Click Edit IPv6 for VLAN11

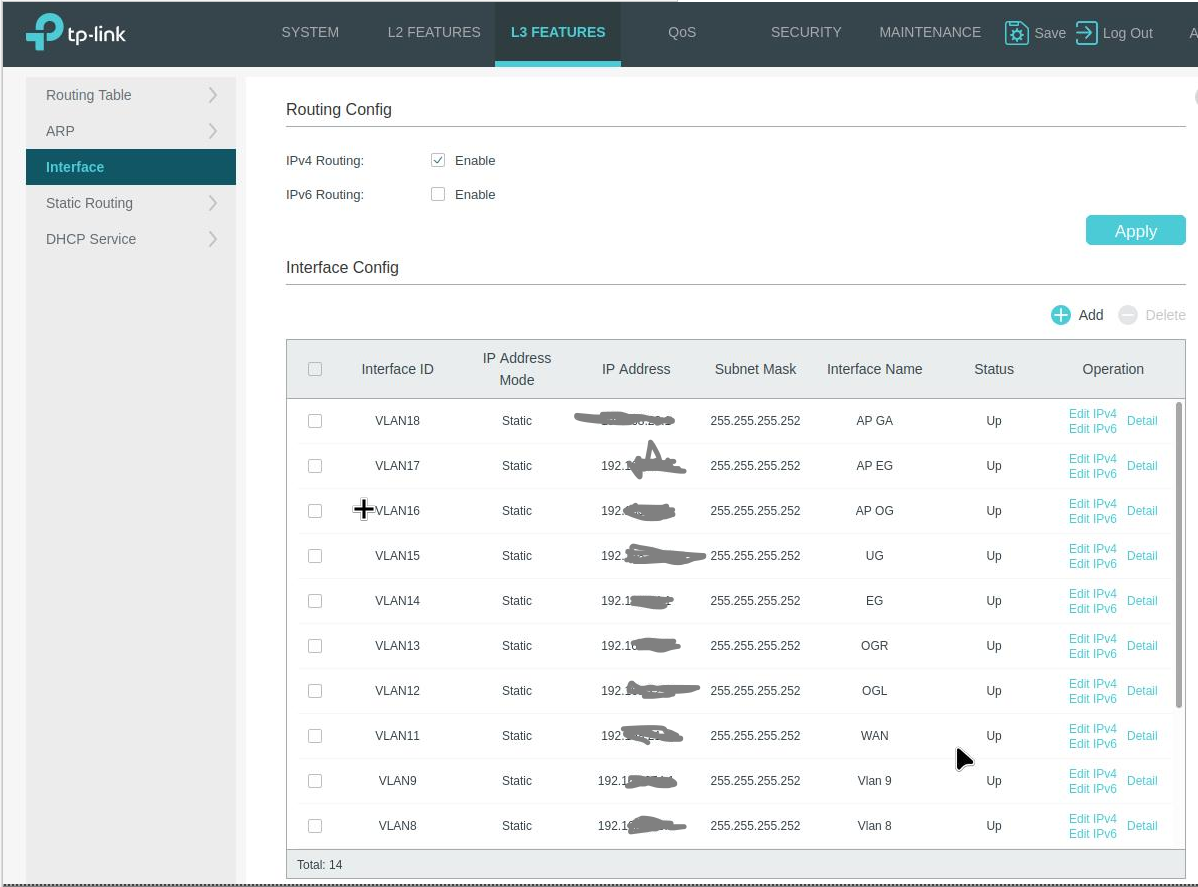[1093, 743]
